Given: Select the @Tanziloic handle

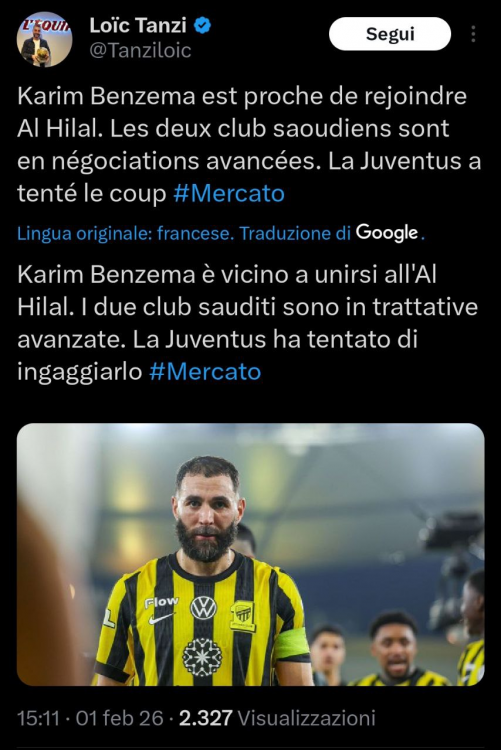Looking at the screenshot, I should [x=140, y=51].
